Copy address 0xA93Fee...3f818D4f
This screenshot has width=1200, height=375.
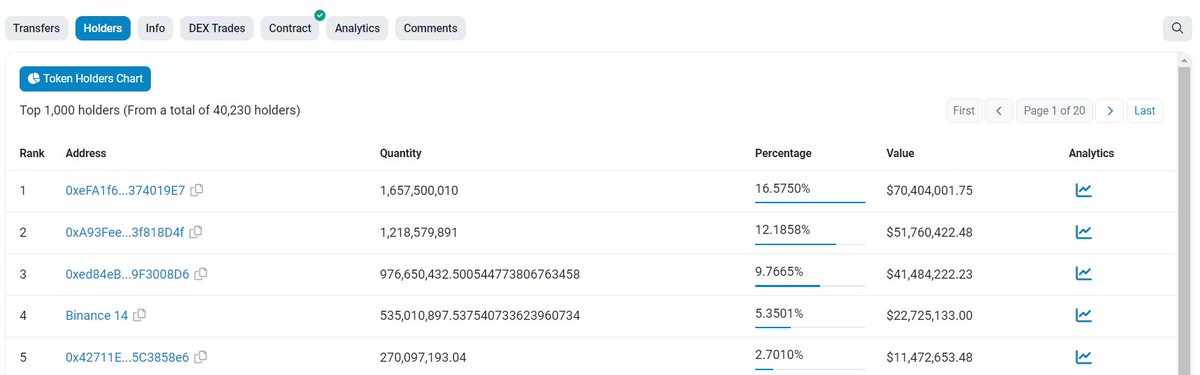(196, 232)
